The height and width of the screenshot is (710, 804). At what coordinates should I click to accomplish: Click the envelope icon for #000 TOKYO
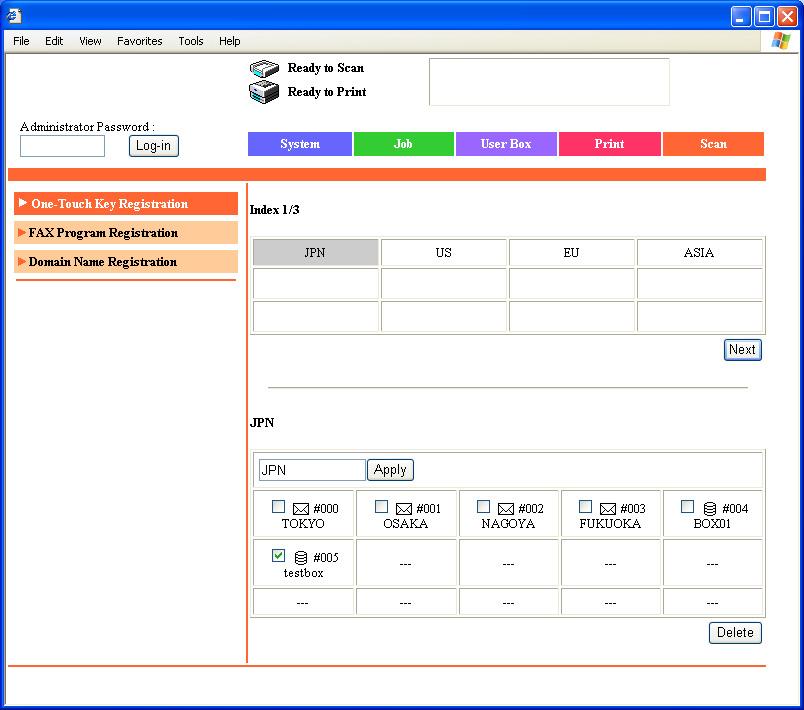click(300, 509)
